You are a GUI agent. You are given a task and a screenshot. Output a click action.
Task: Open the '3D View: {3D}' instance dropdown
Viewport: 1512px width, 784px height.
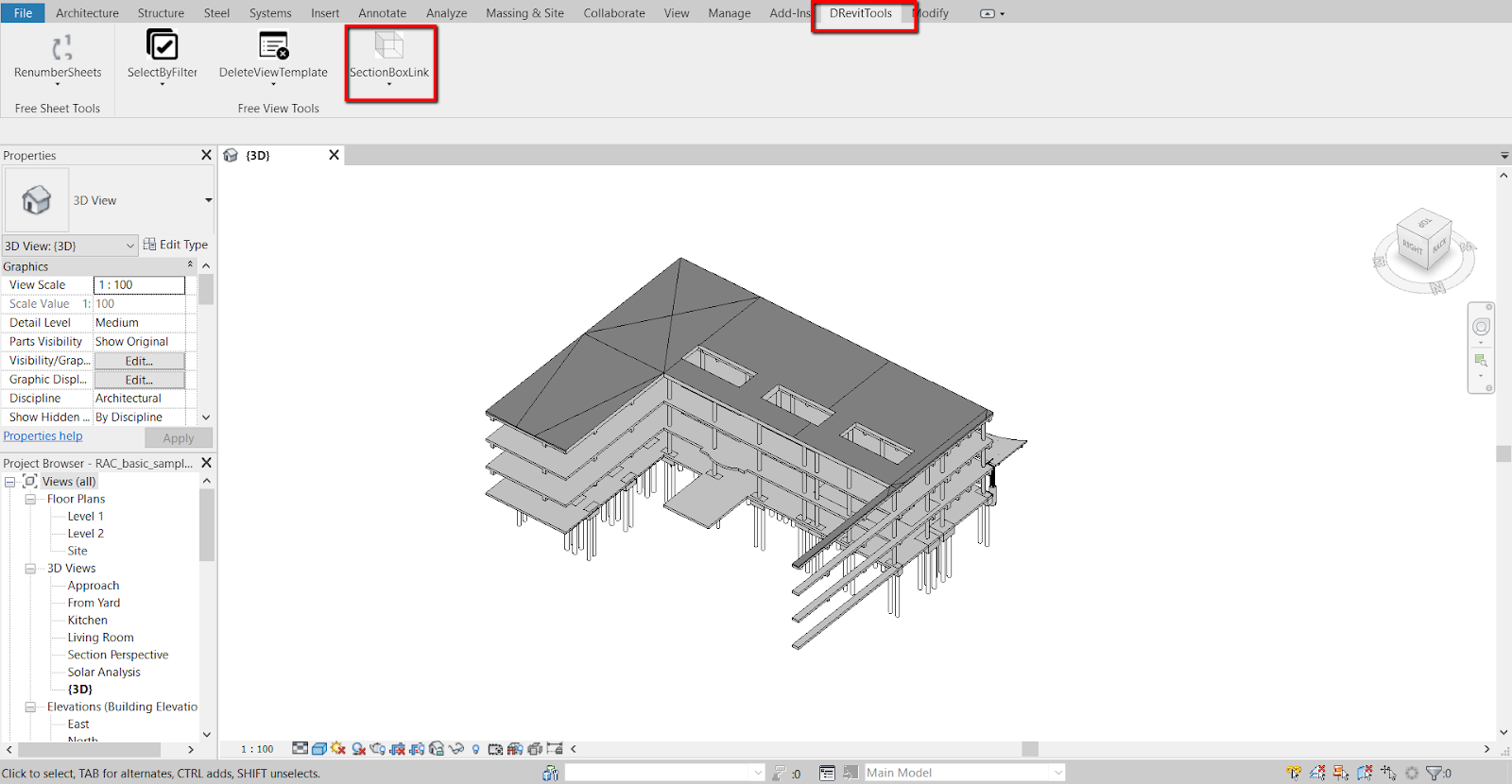coord(70,246)
